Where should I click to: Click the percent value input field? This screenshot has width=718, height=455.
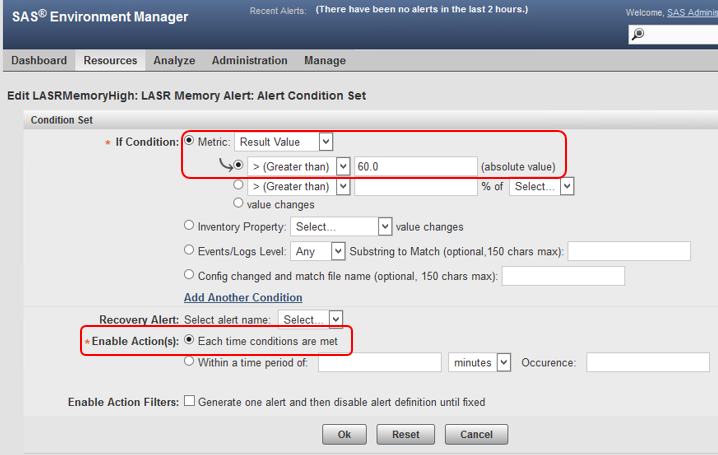416,186
